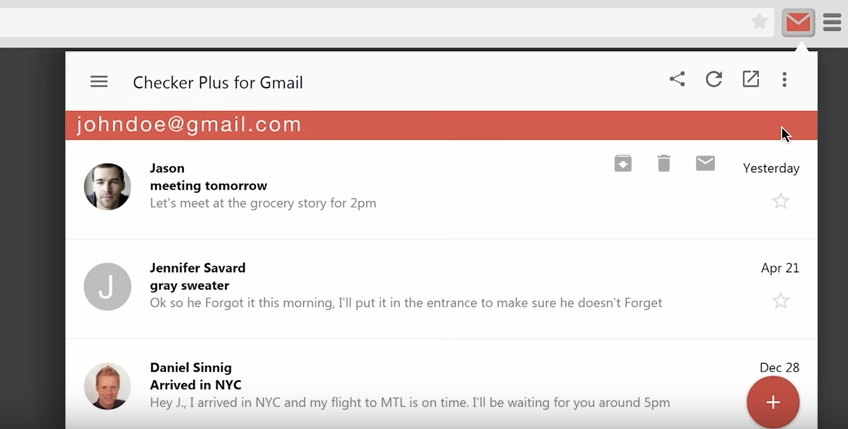Archive the Jason meeting tomorrow email
The height and width of the screenshot is (429, 848).
(x=623, y=163)
